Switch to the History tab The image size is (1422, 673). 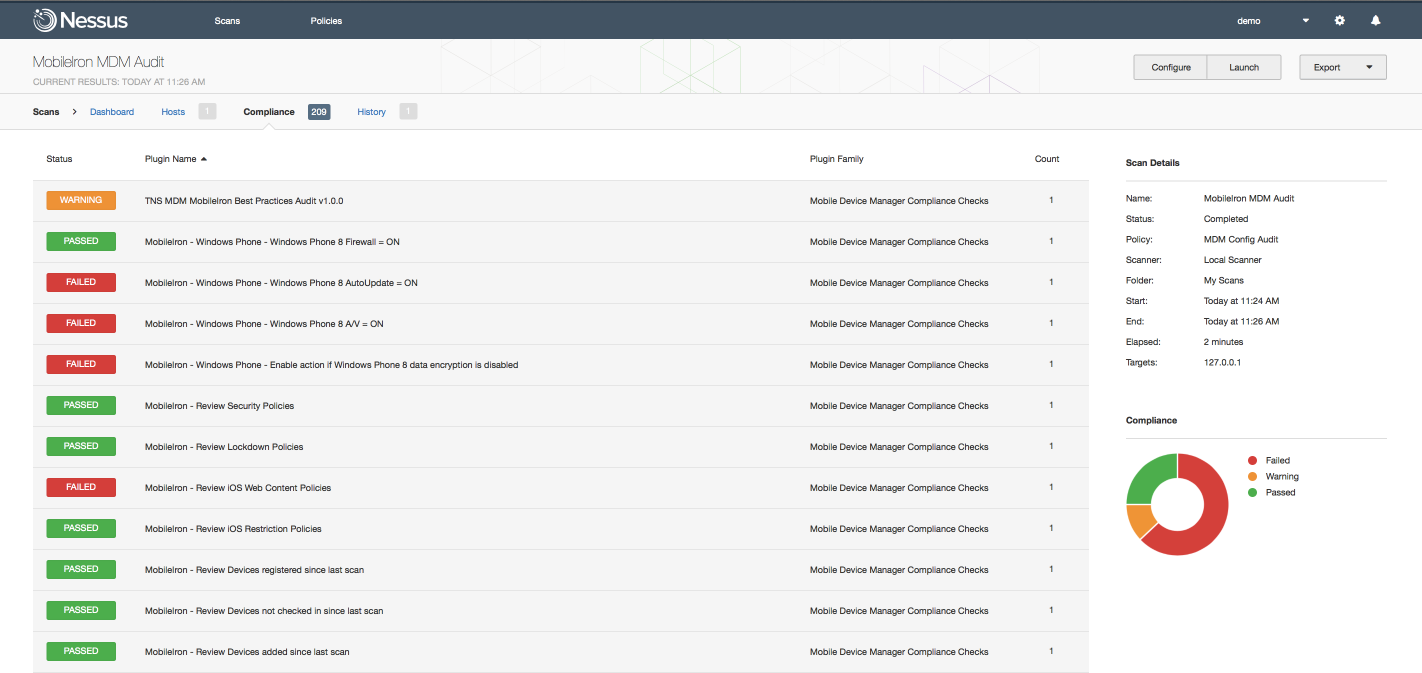coord(371,112)
